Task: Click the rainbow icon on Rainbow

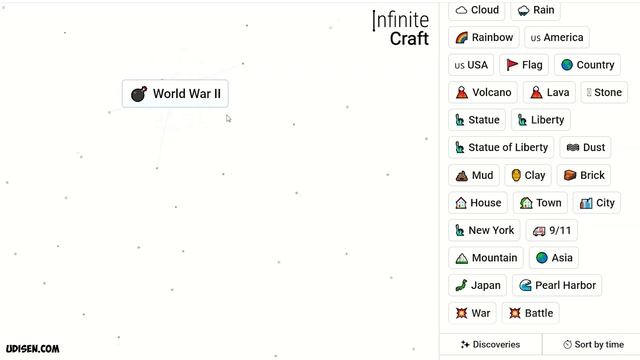Action: (x=462, y=38)
